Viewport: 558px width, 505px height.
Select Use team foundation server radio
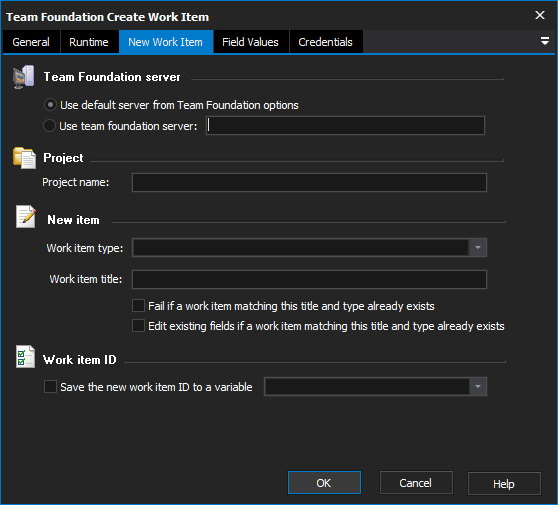click(49, 126)
